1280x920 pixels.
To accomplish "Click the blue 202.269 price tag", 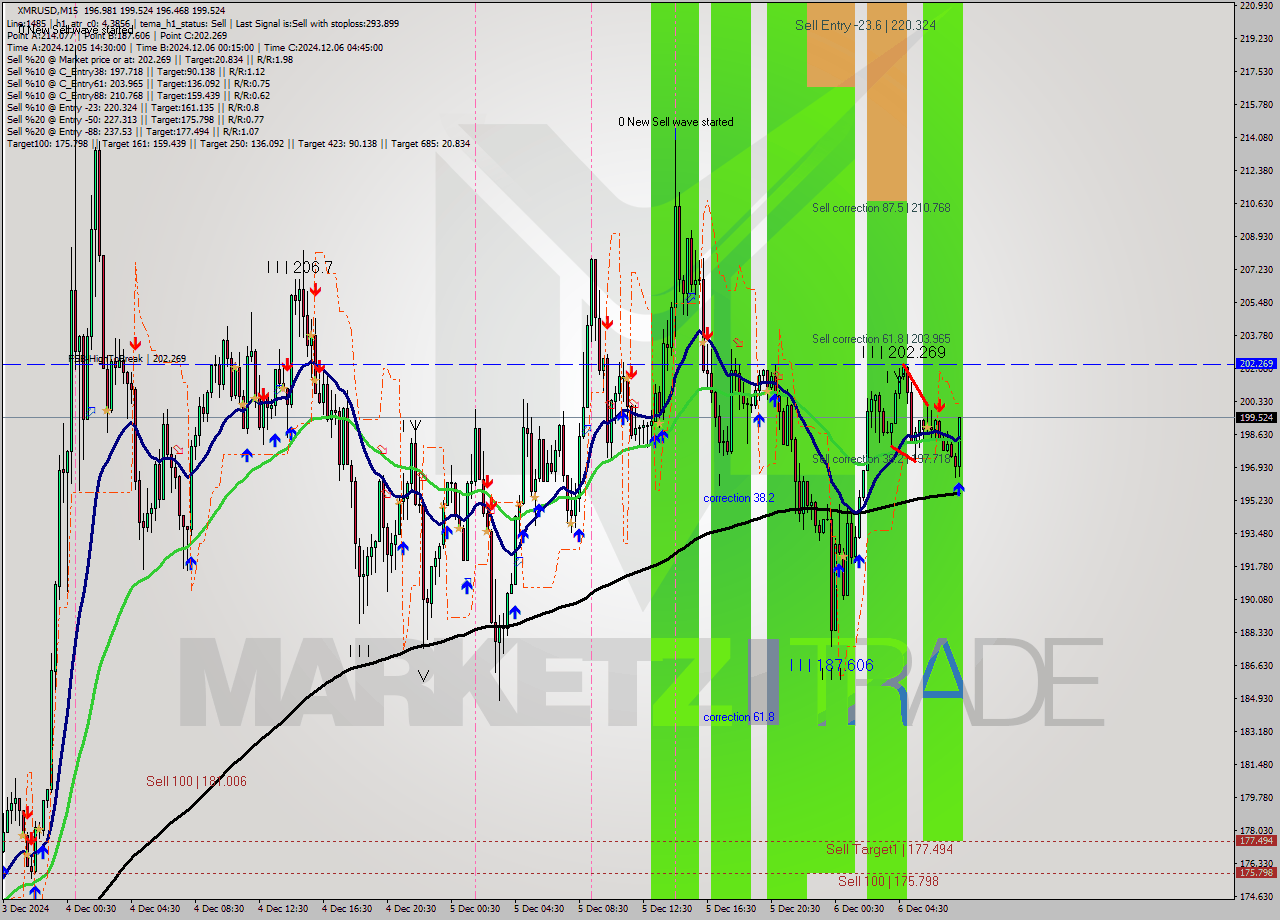I will pyautogui.click(x=1256, y=364).
